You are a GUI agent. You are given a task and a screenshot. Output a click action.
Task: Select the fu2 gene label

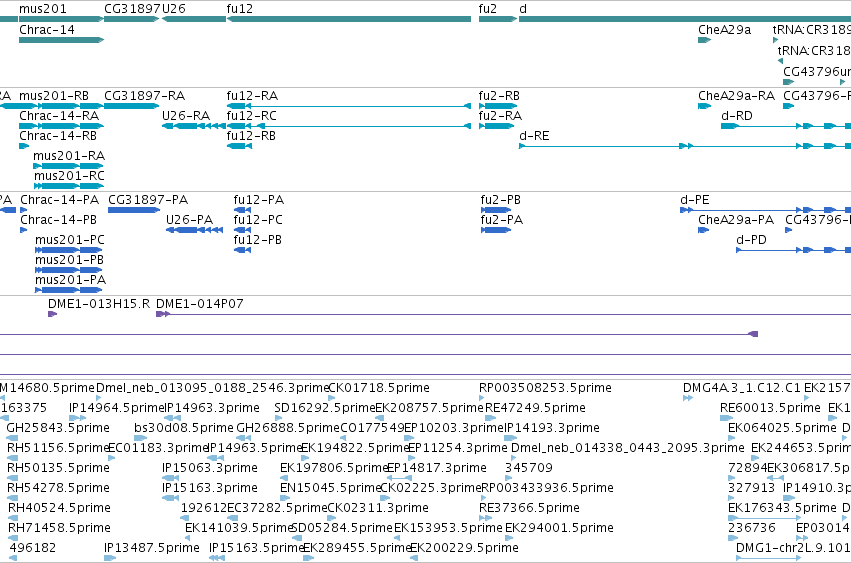point(487,9)
